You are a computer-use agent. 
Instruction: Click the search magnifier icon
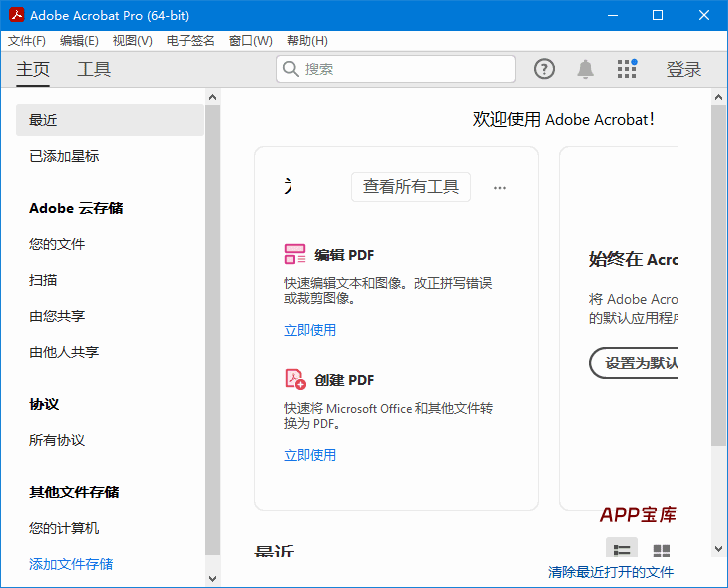pyautogui.click(x=291, y=69)
